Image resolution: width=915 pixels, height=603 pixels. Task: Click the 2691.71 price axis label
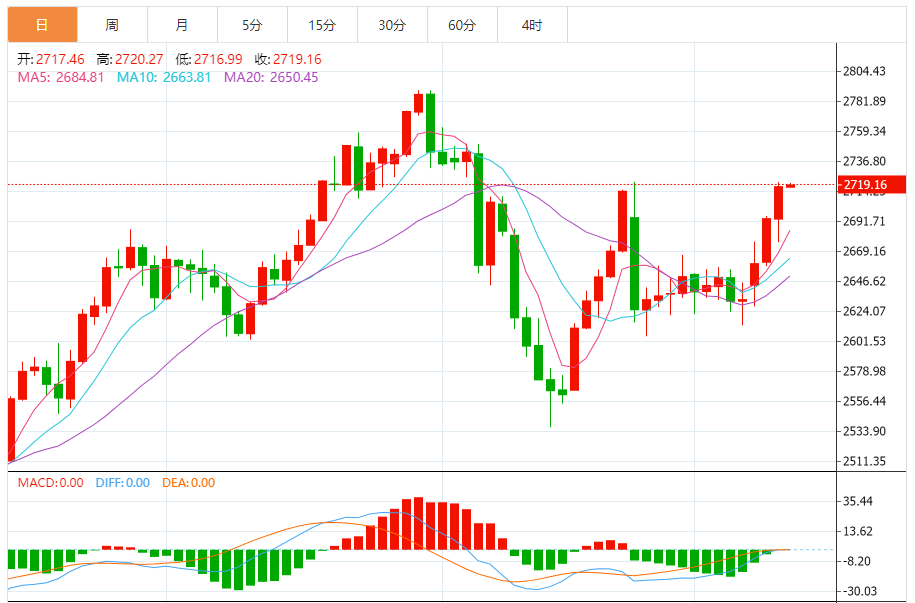point(864,221)
